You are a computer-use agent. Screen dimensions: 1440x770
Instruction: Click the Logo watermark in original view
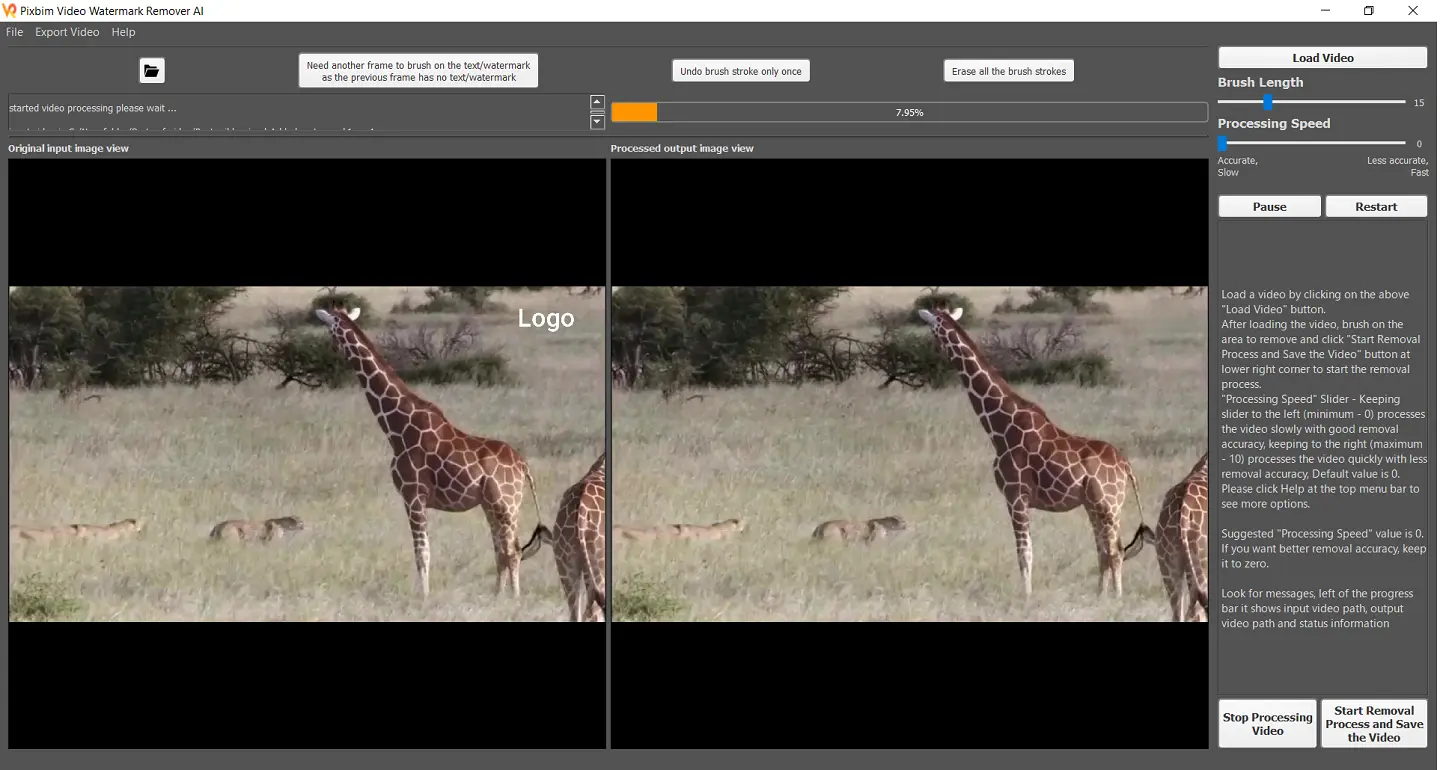point(546,318)
